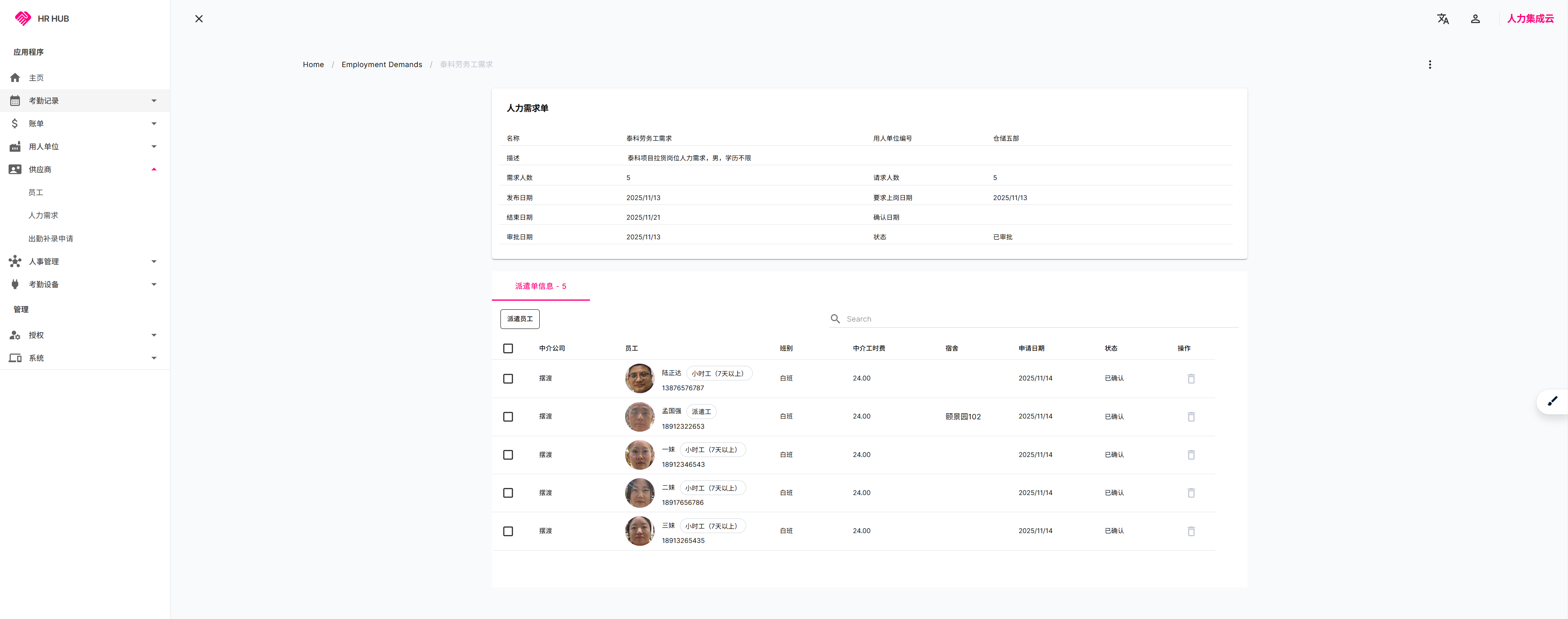Go to Employment Demands breadcrumb link
This screenshot has width=1568, height=619.
pyautogui.click(x=381, y=65)
